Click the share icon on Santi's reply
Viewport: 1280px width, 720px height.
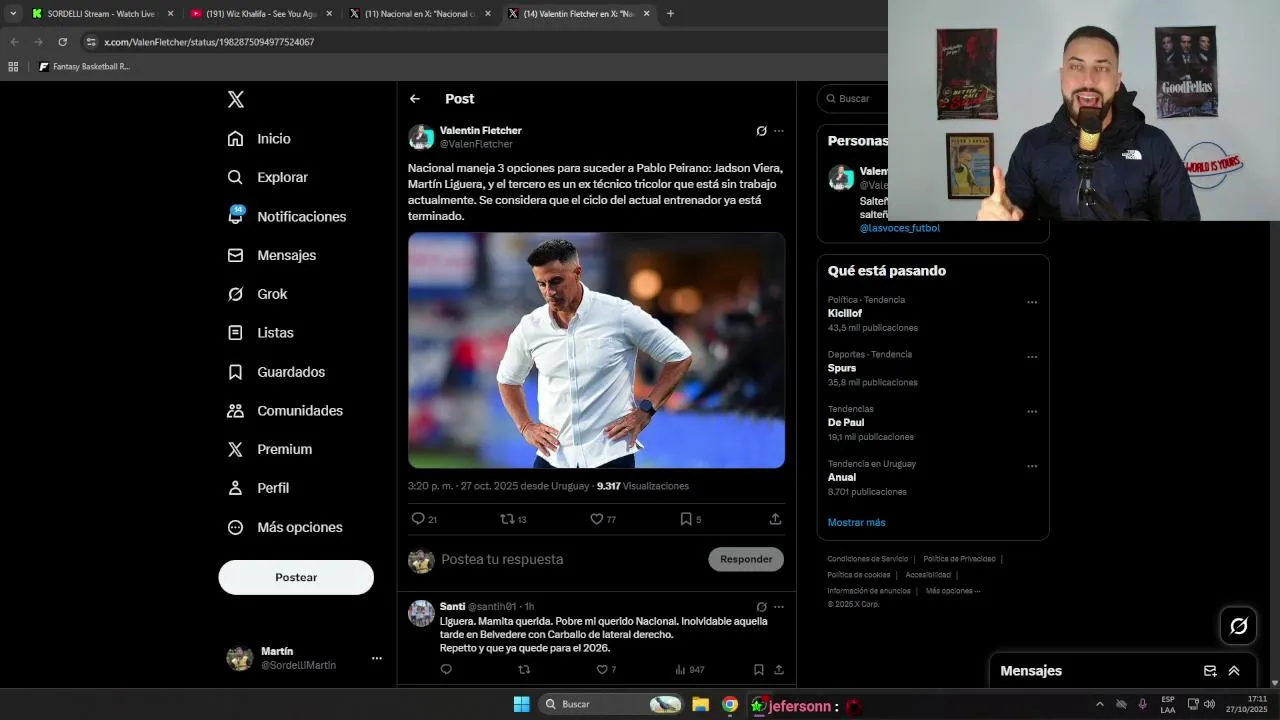tap(778, 670)
